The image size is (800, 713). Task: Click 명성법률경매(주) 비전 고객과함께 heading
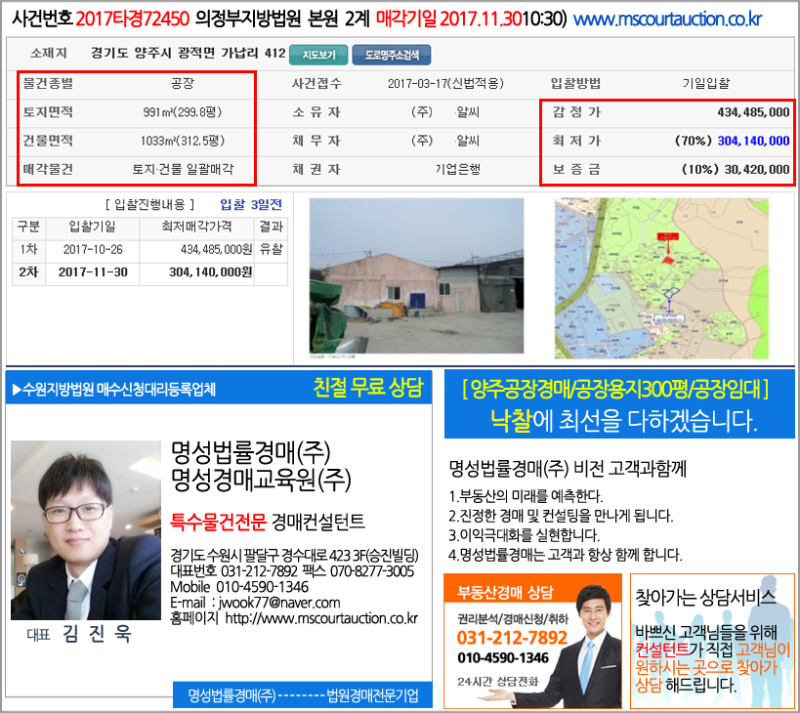click(567, 469)
